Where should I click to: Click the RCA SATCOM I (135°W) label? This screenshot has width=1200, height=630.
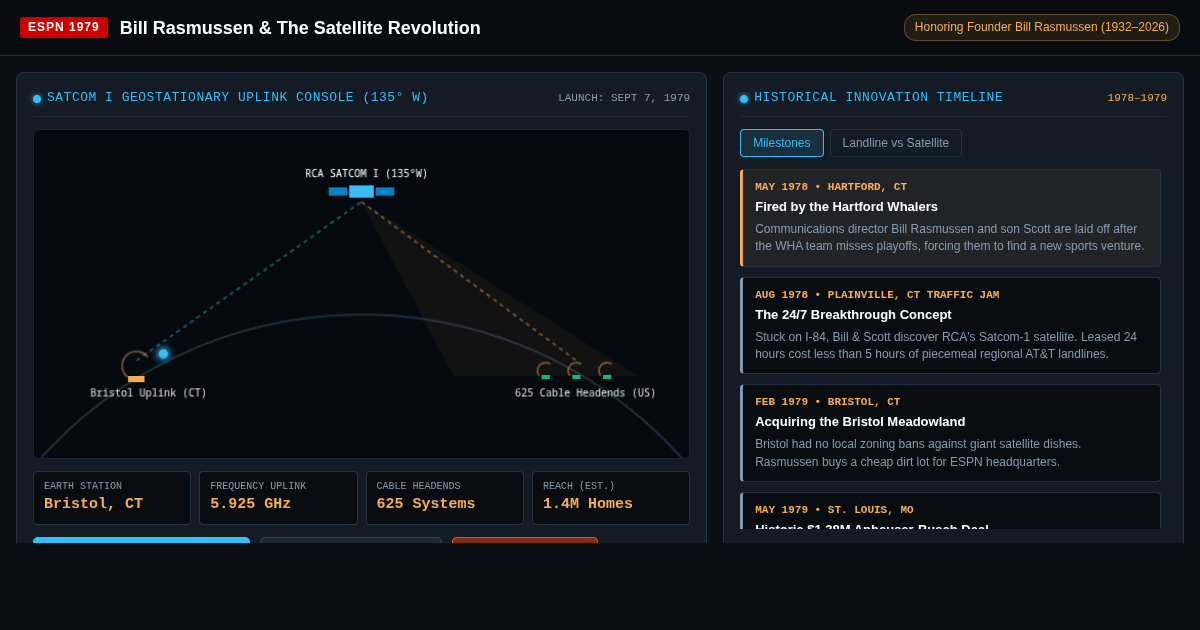366,174
